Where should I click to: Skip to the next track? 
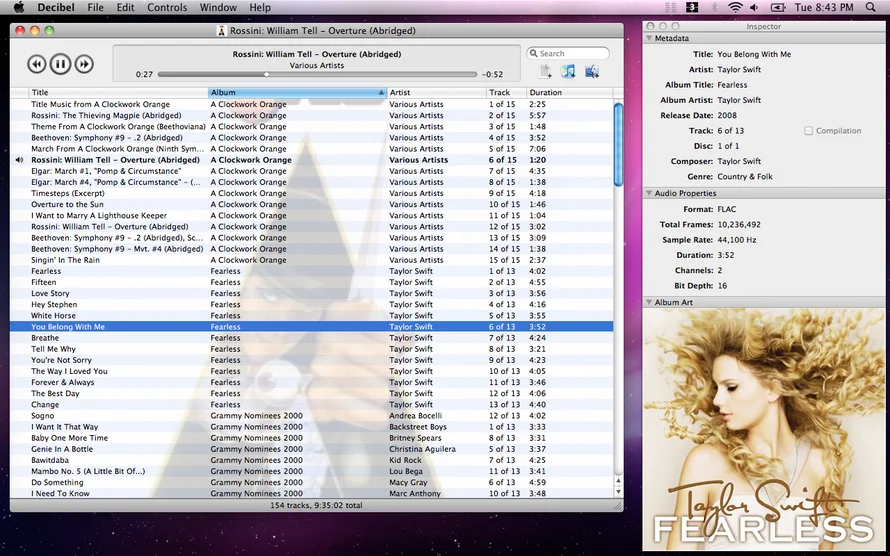84,64
